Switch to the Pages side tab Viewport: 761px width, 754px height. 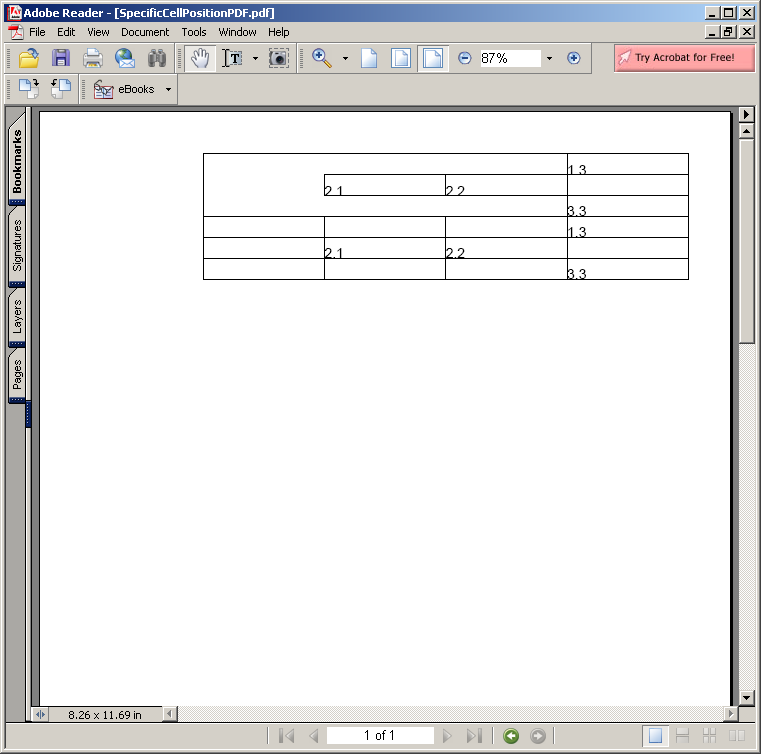coord(17,375)
